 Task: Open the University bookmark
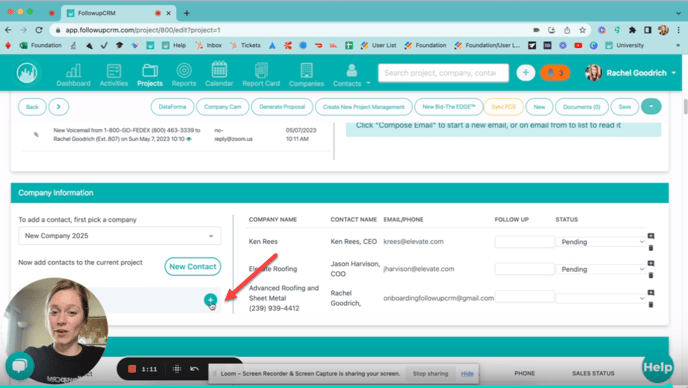pyautogui.click(x=625, y=45)
